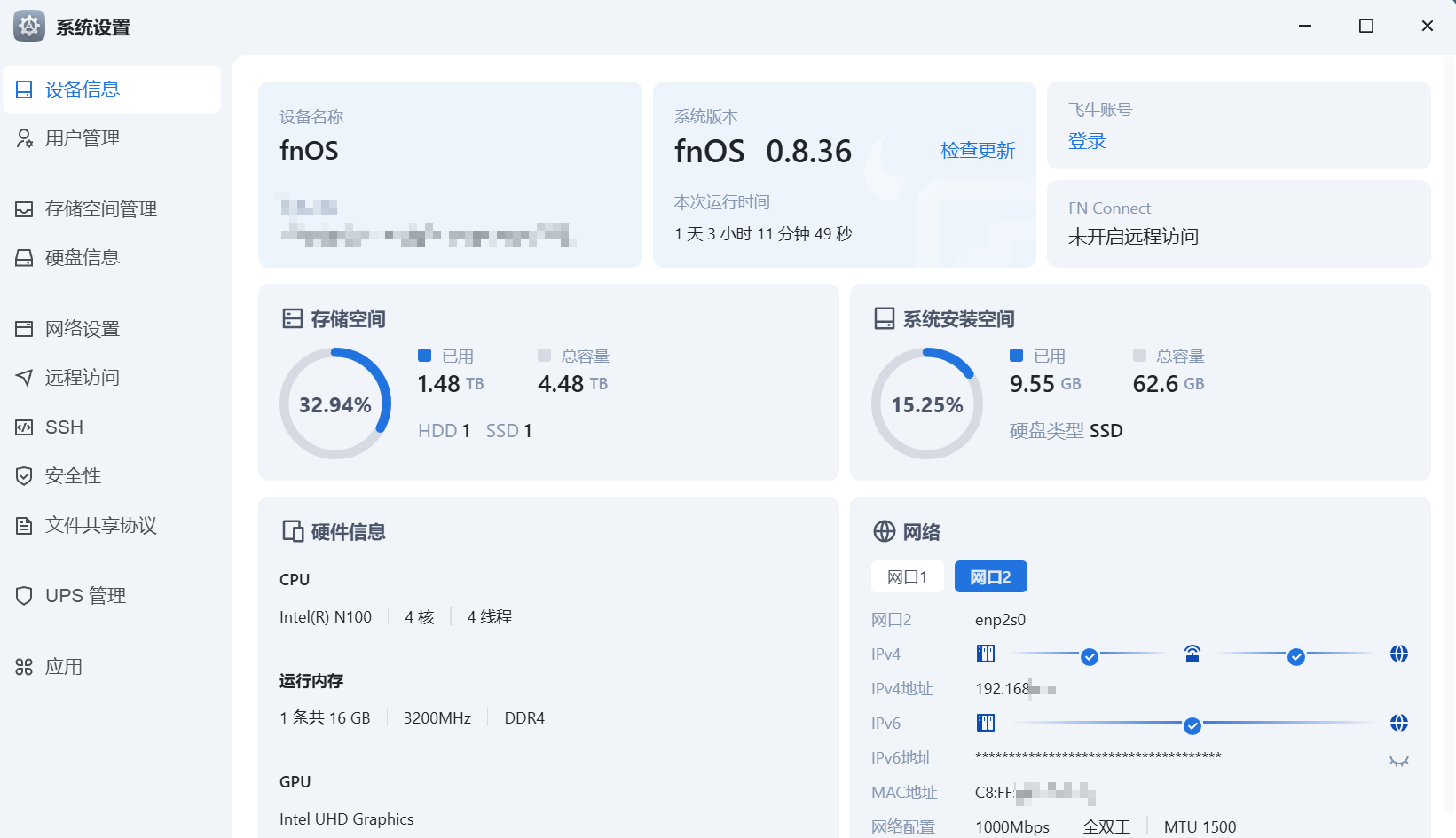Viewport: 1456px width, 838px height.
Task: Click the 网络设置 sidebar icon
Action: click(24, 329)
